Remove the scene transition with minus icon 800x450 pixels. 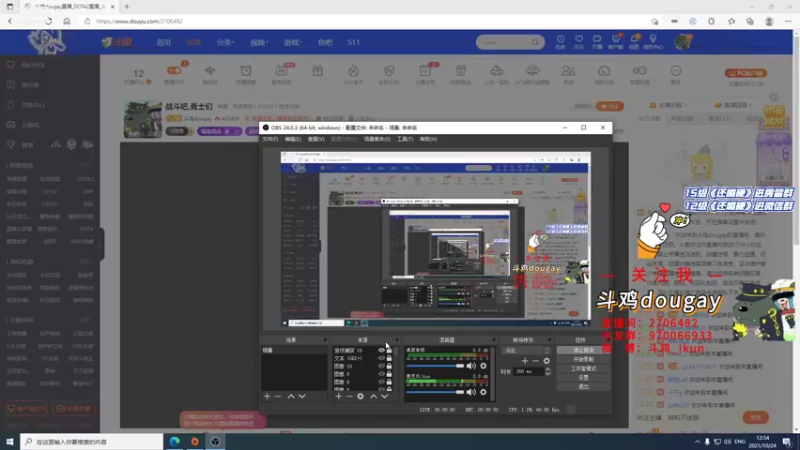click(535, 361)
